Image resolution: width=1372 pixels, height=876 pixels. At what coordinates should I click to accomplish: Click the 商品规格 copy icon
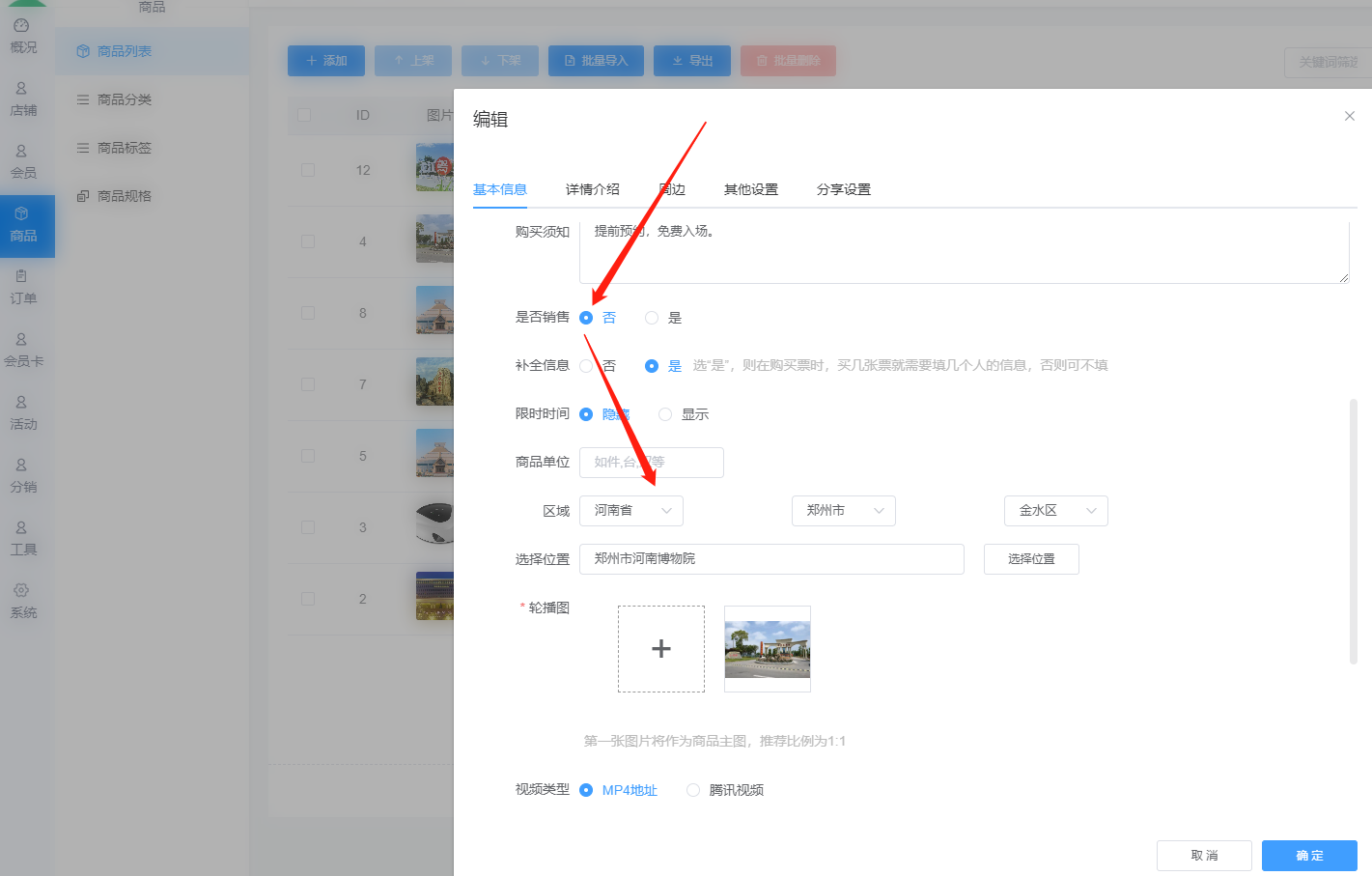83,196
